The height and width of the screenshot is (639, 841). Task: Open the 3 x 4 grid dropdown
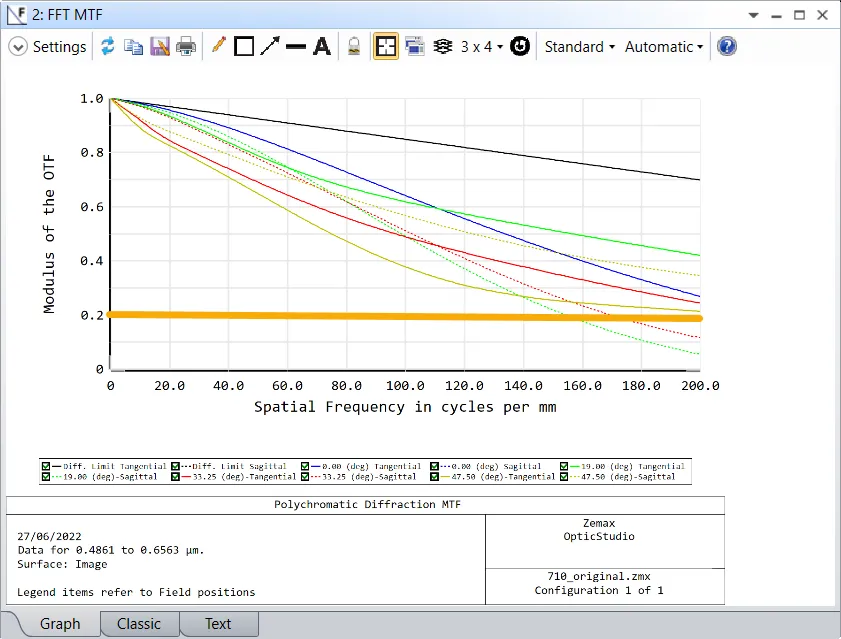point(481,47)
